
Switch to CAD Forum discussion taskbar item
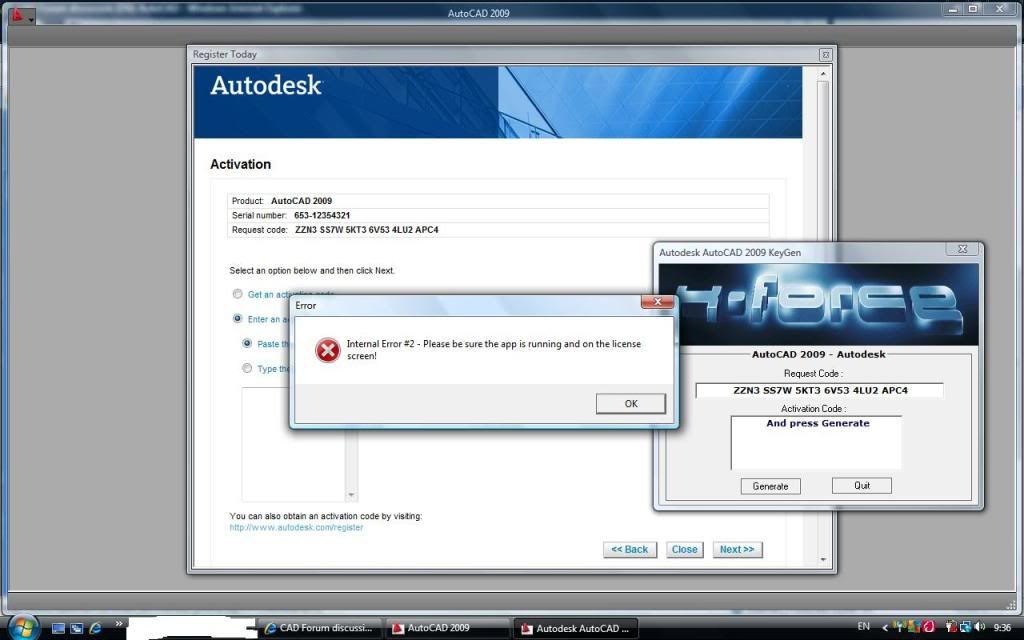click(x=319, y=628)
